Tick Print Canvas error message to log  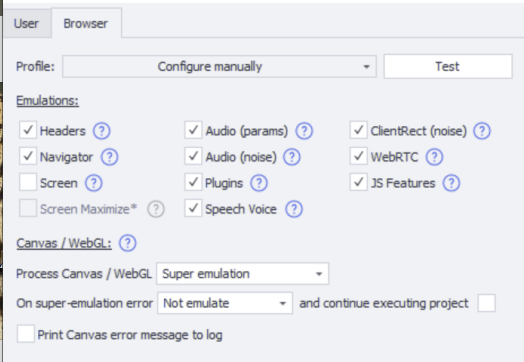tap(26, 334)
